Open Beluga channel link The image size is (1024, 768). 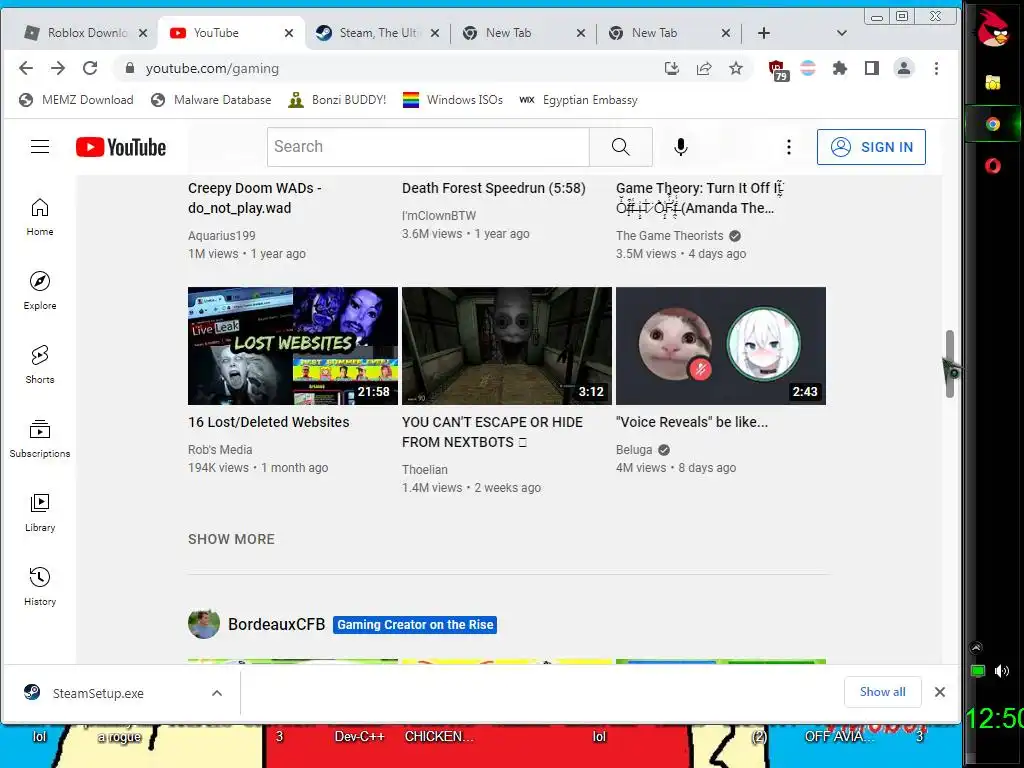634,449
